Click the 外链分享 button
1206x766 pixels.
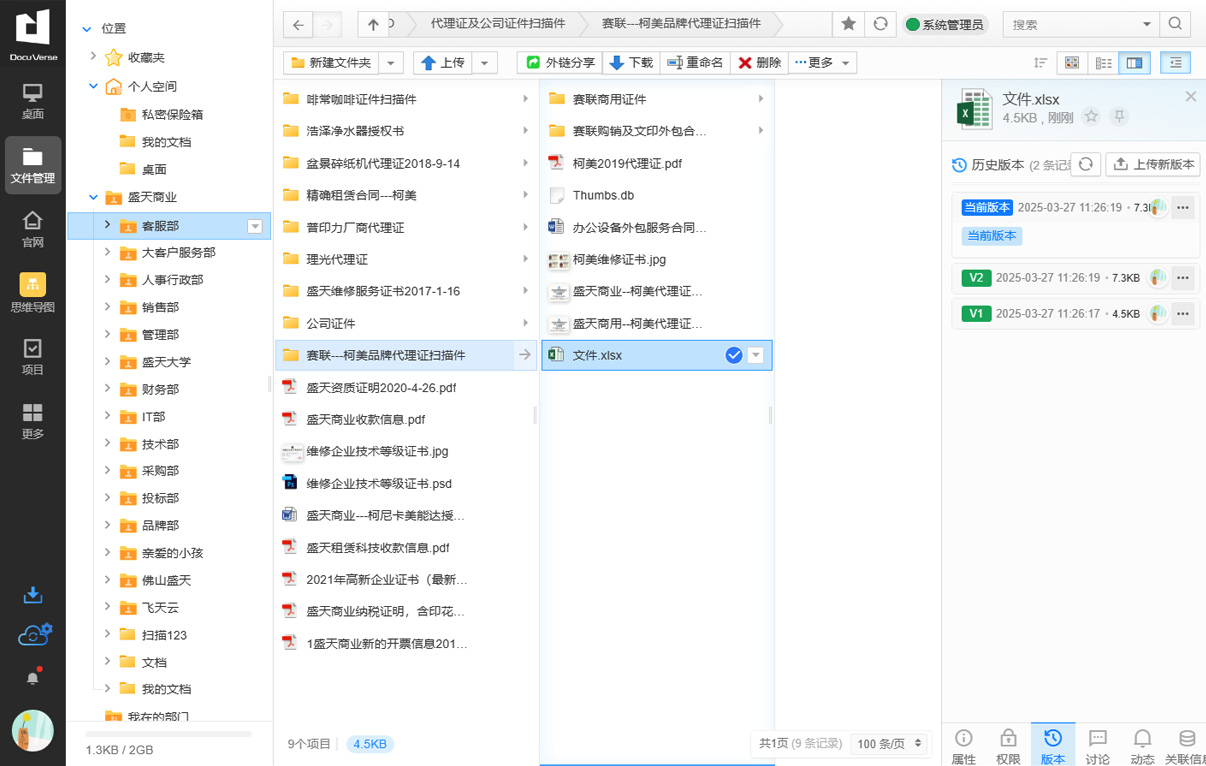tap(560, 63)
